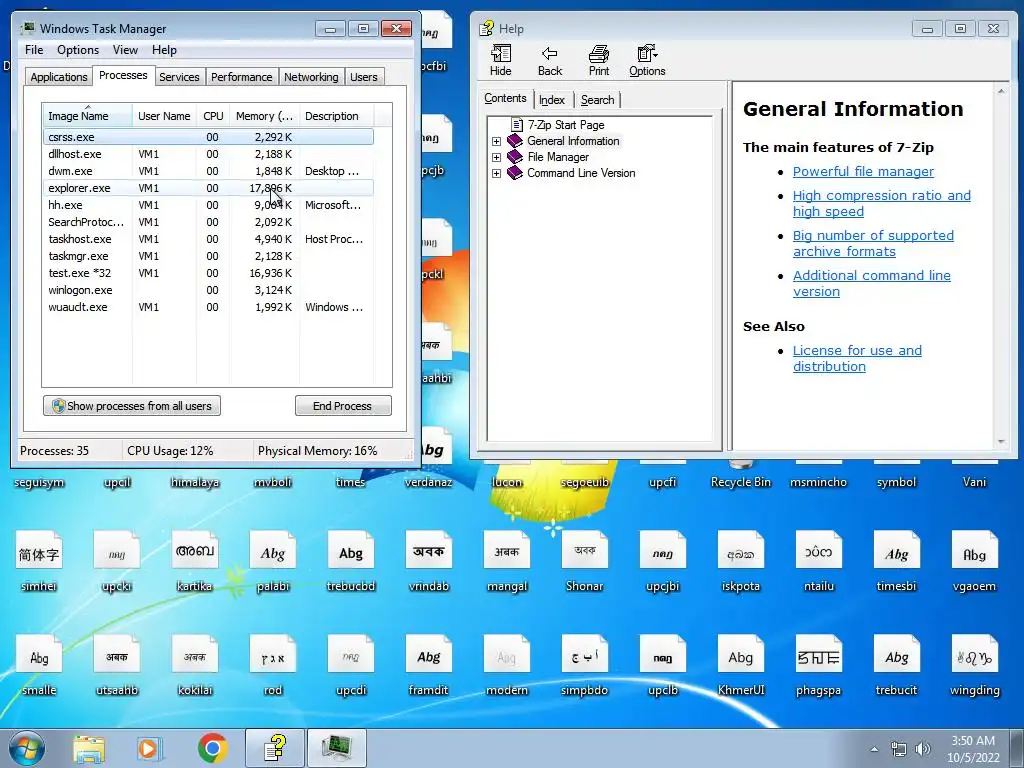The width and height of the screenshot is (1024, 768).
Task: Select the mangal font file icon
Action: (507, 561)
